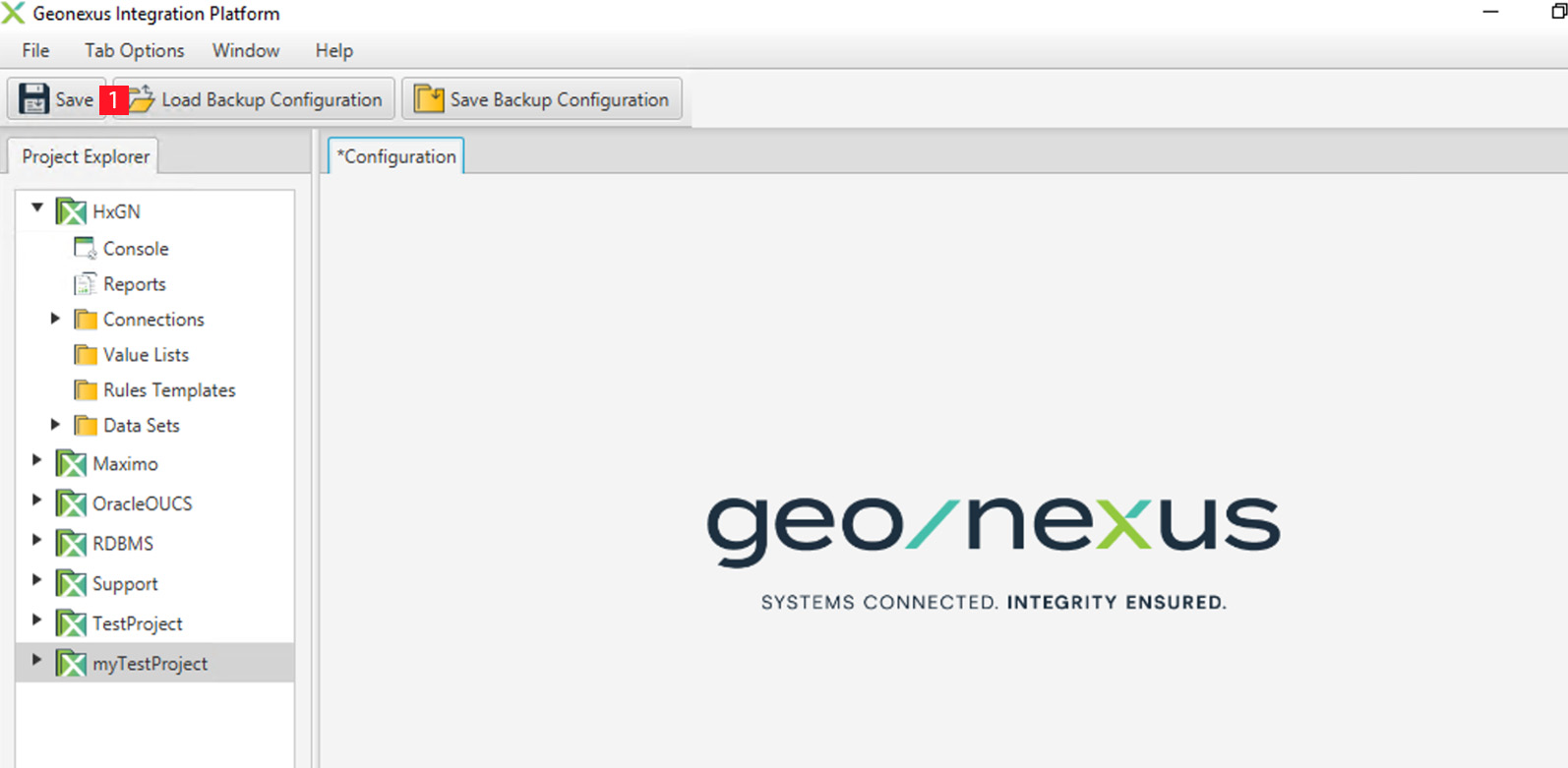
Task: Expand the RDBMS project
Action: 36,540
